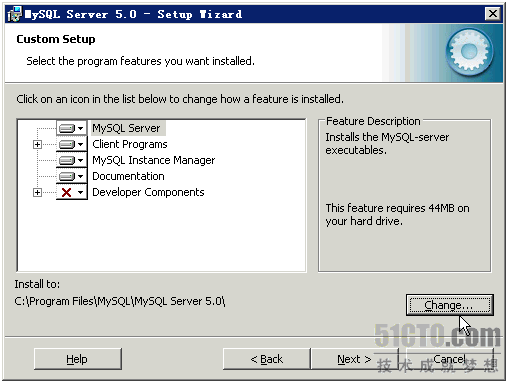Expand the Developer Components tree node
This screenshot has height=382, width=508.
click(37, 193)
